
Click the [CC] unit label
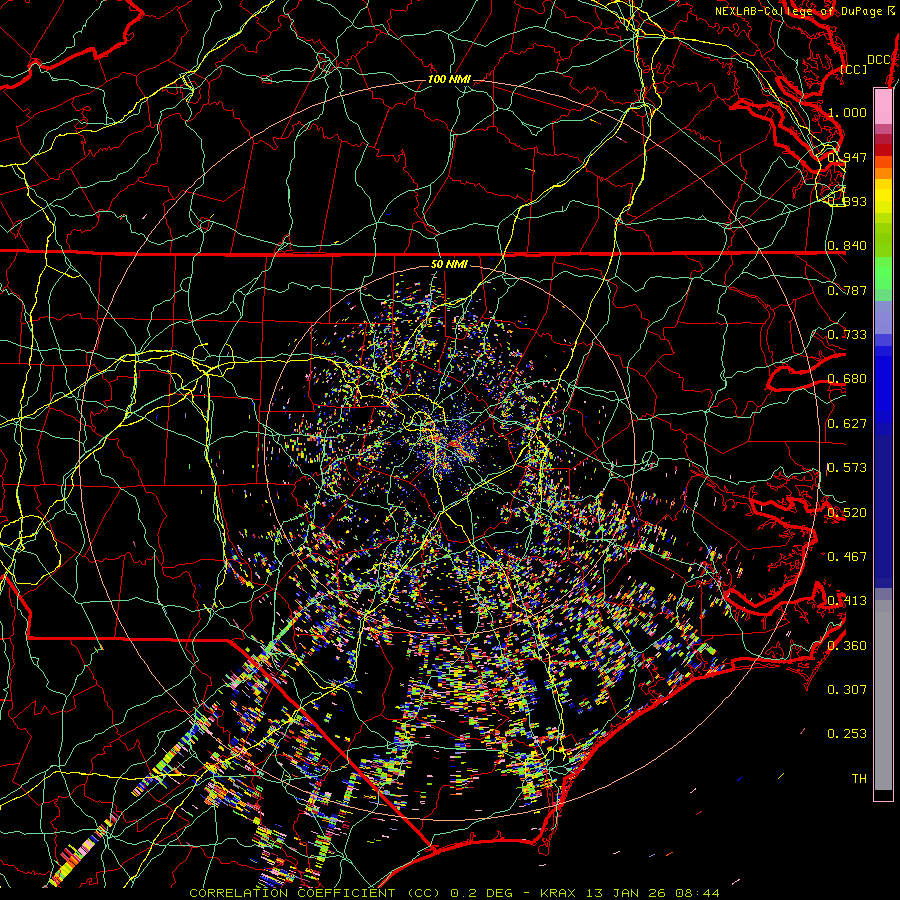(854, 69)
